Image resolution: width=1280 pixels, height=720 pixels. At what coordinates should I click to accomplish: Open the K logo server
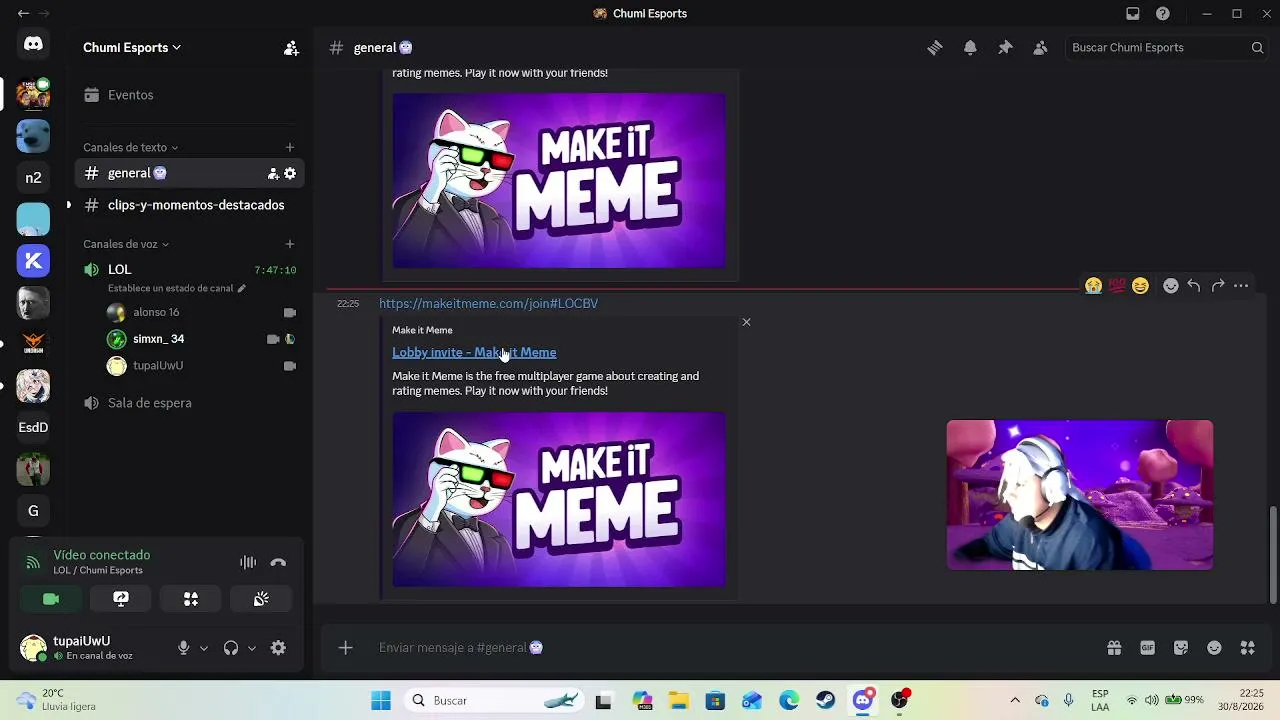[x=33, y=261]
